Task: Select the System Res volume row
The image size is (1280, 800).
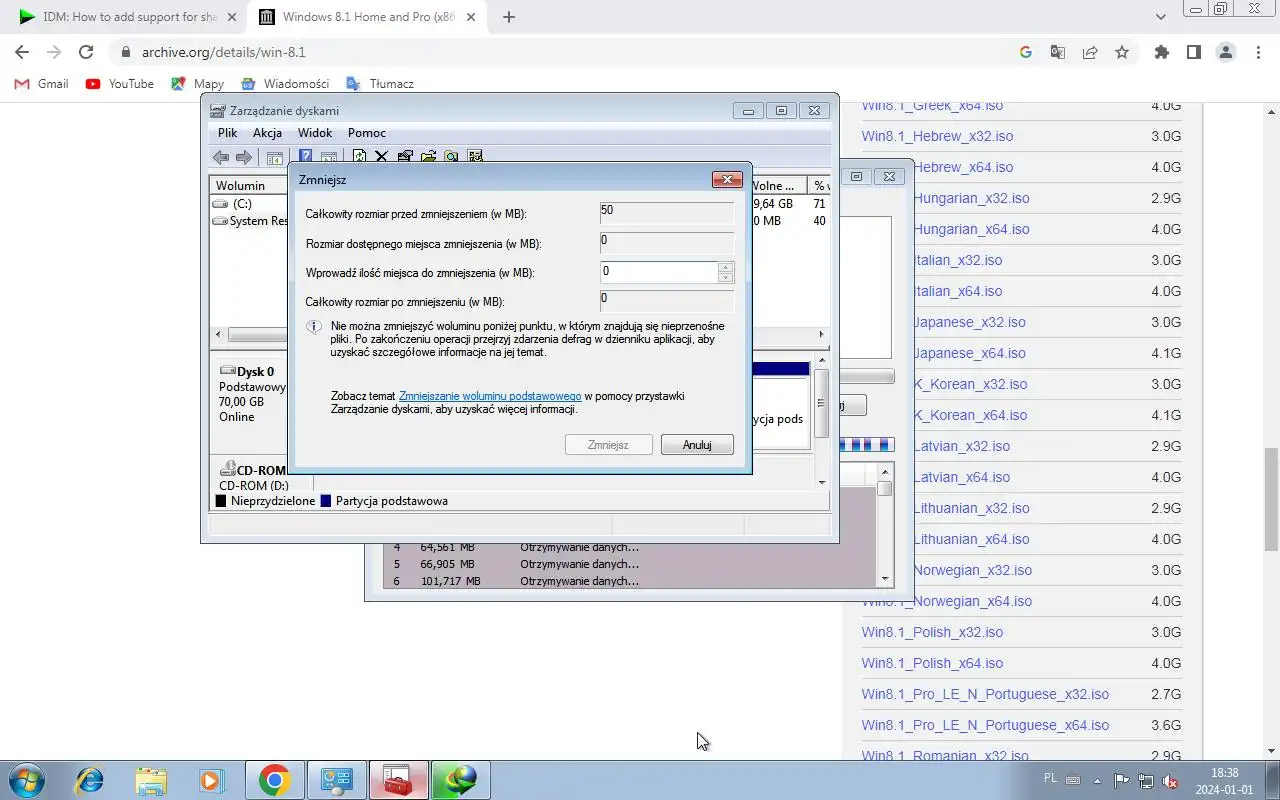Action: [x=250, y=221]
